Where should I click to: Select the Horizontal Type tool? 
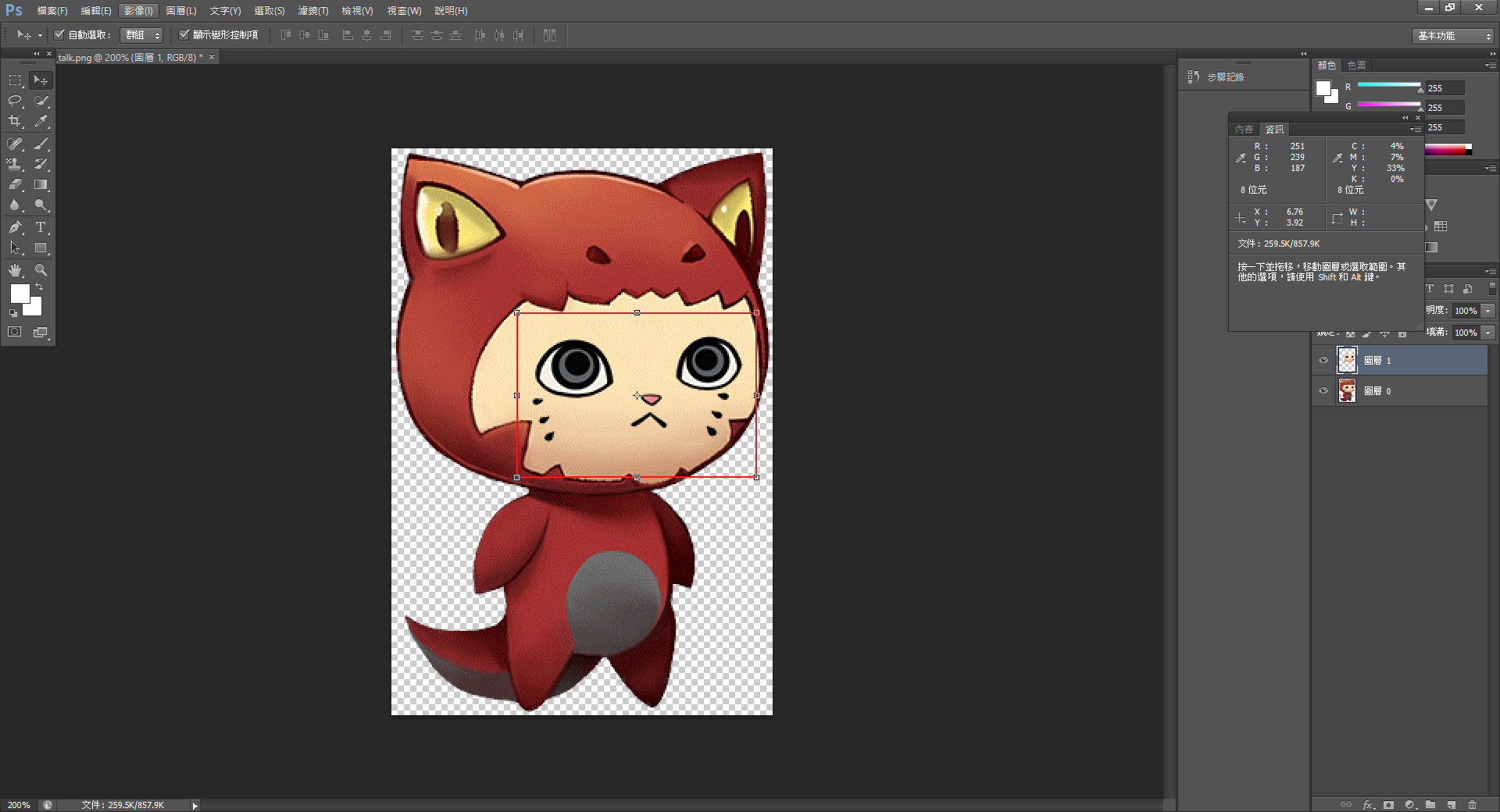[x=41, y=227]
